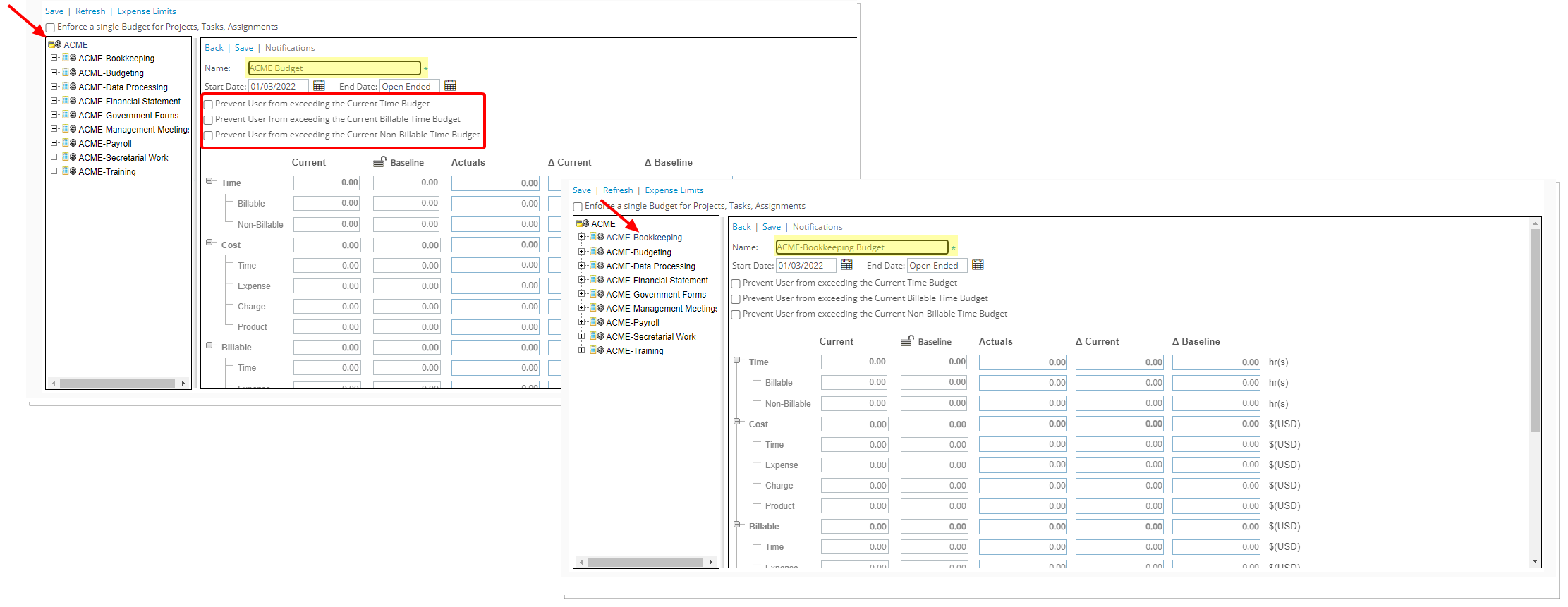Collapse the Cost group in ACME Budget panel
The image size is (1568, 607).
point(209,243)
